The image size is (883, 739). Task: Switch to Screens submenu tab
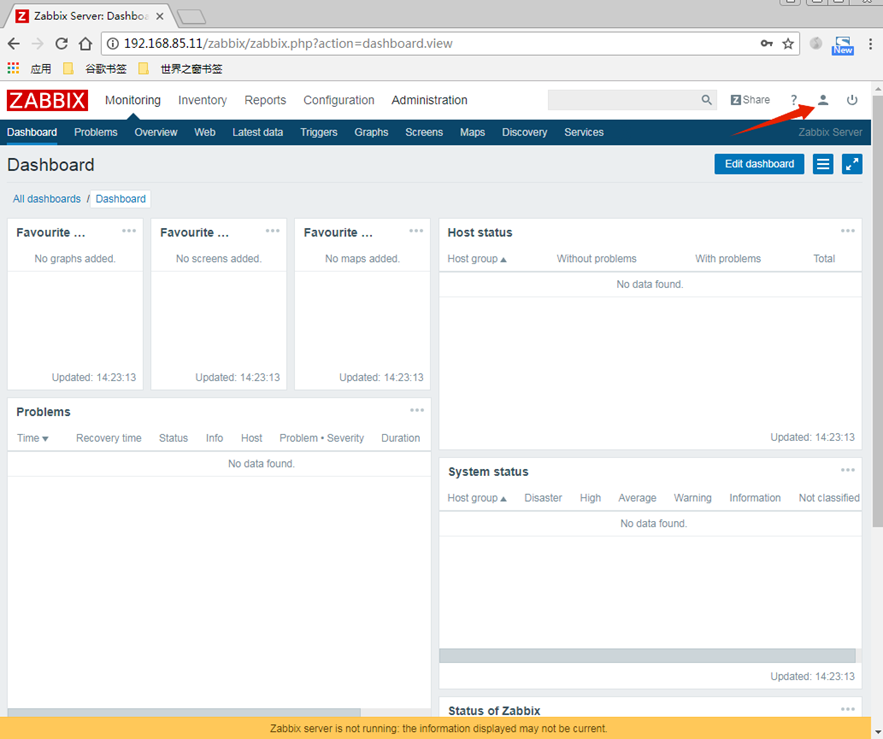click(424, 132)
